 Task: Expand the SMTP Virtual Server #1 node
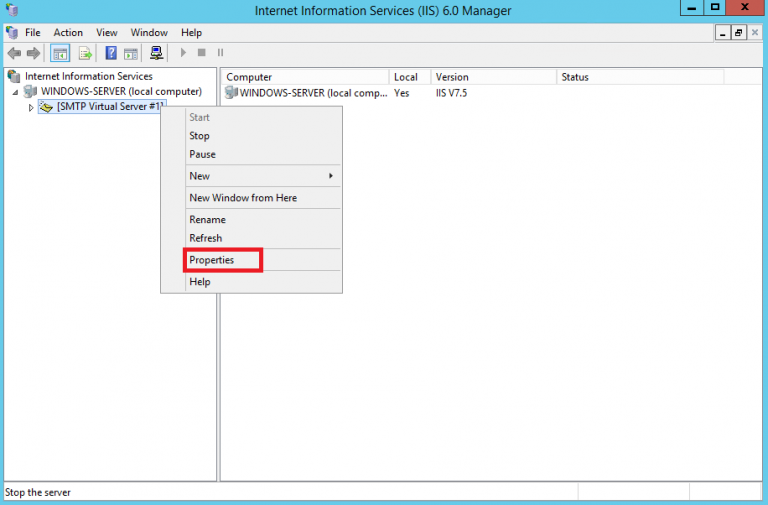31,107
